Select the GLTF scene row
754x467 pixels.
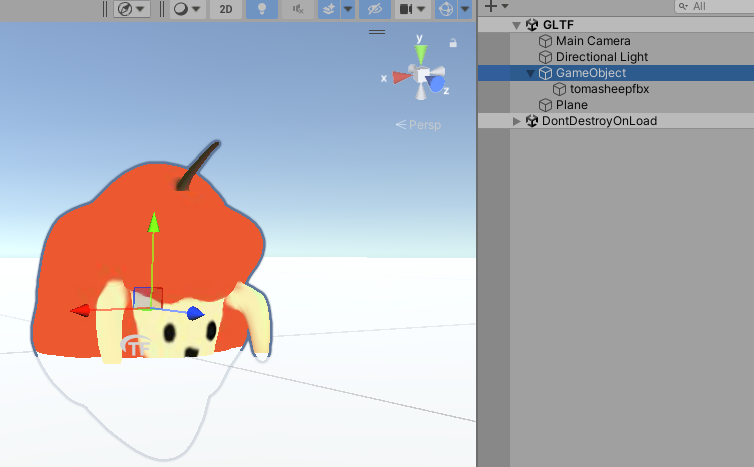tap(616, 25)
